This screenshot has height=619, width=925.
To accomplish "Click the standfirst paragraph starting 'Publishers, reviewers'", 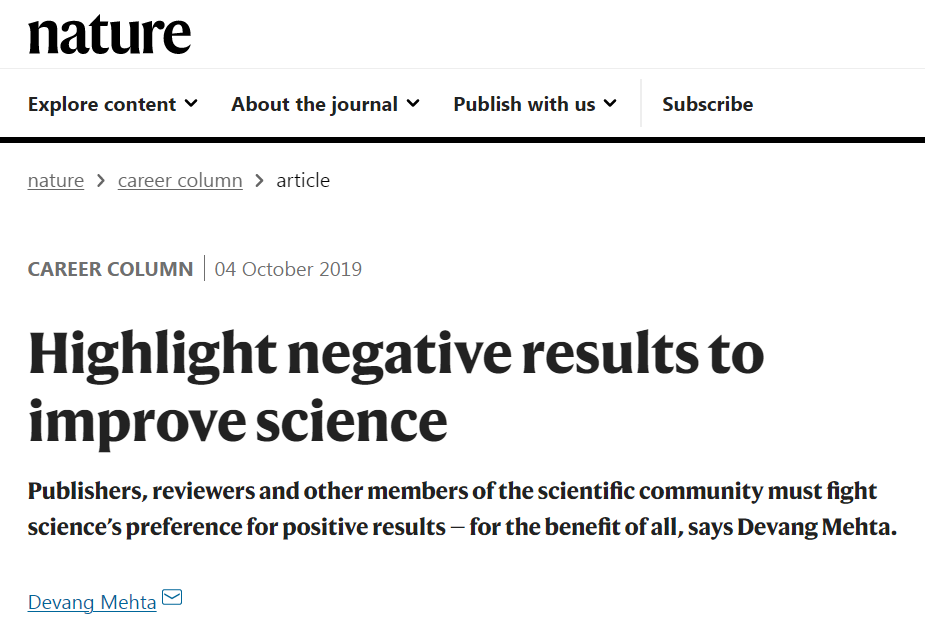I will (x=462, y=509).
